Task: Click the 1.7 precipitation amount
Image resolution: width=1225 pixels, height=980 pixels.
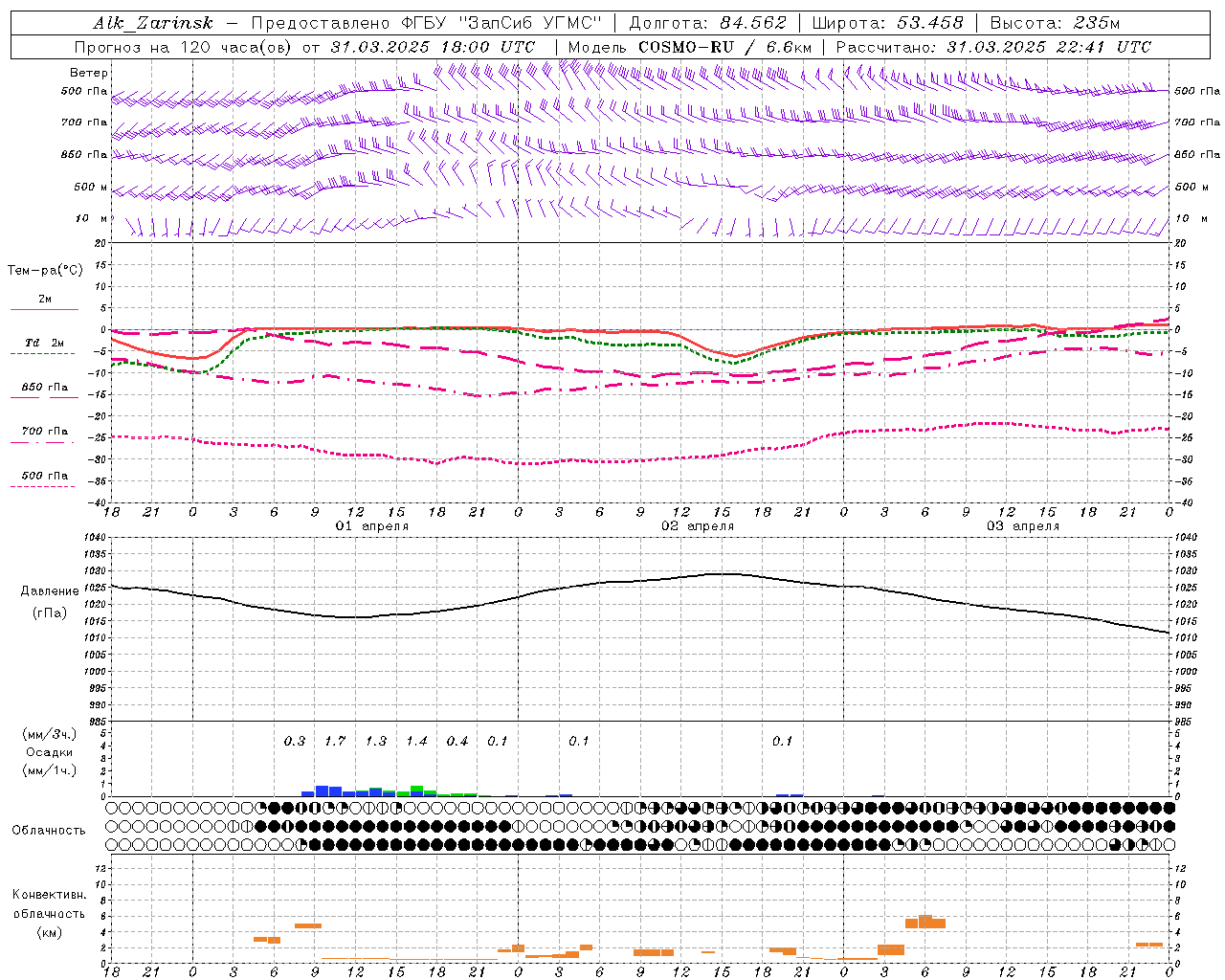Action: [335, 741]
